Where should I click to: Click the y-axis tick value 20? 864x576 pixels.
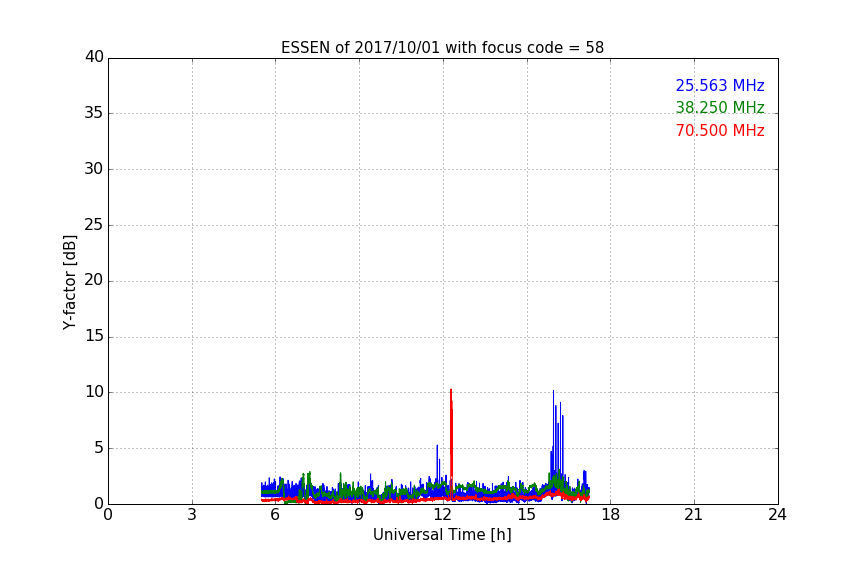tap(94, 280)
